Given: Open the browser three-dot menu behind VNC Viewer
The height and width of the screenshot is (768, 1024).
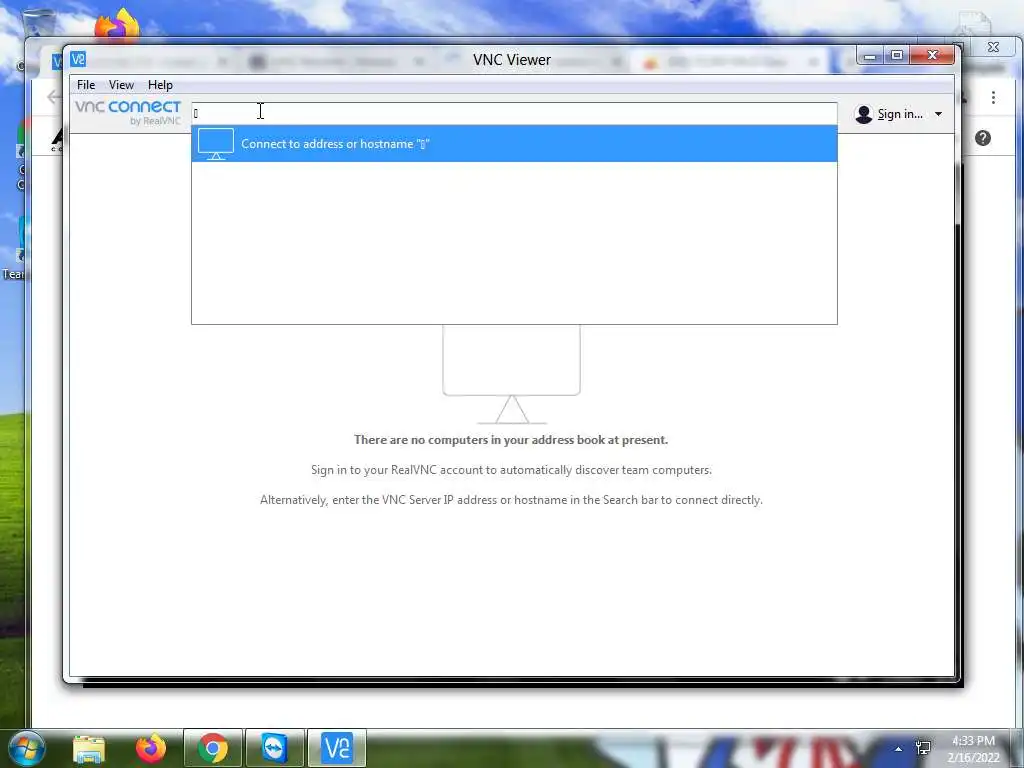Looking at the screenshot, I should point(993,97).
